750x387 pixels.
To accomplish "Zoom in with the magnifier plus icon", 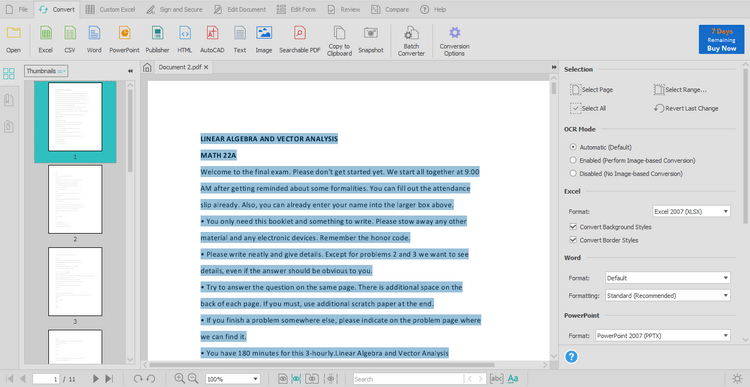I will [x=179, y=378].
